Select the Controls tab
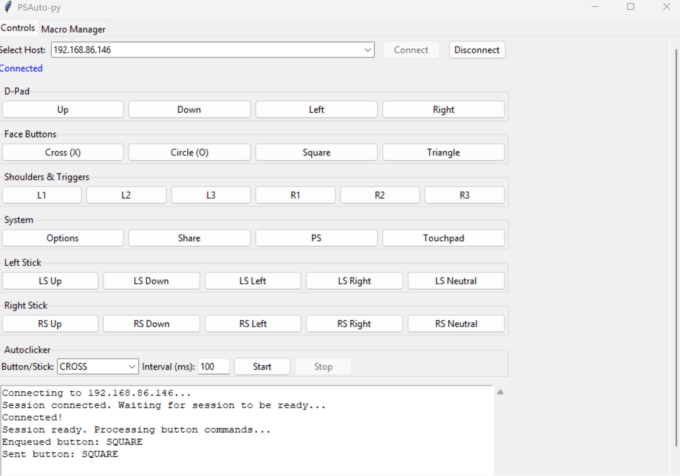This screenshot has width=680, height=476. [x=18, y=28]
